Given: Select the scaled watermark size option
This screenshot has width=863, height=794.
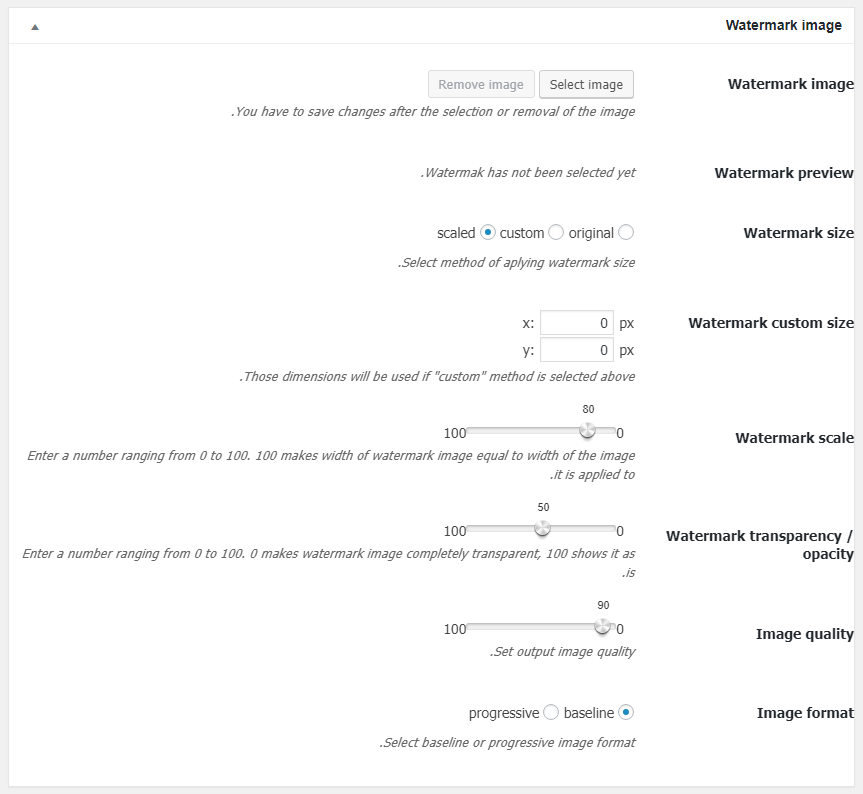Looking at the screenshot, I should pyautogui.click(x=488, y=233).
